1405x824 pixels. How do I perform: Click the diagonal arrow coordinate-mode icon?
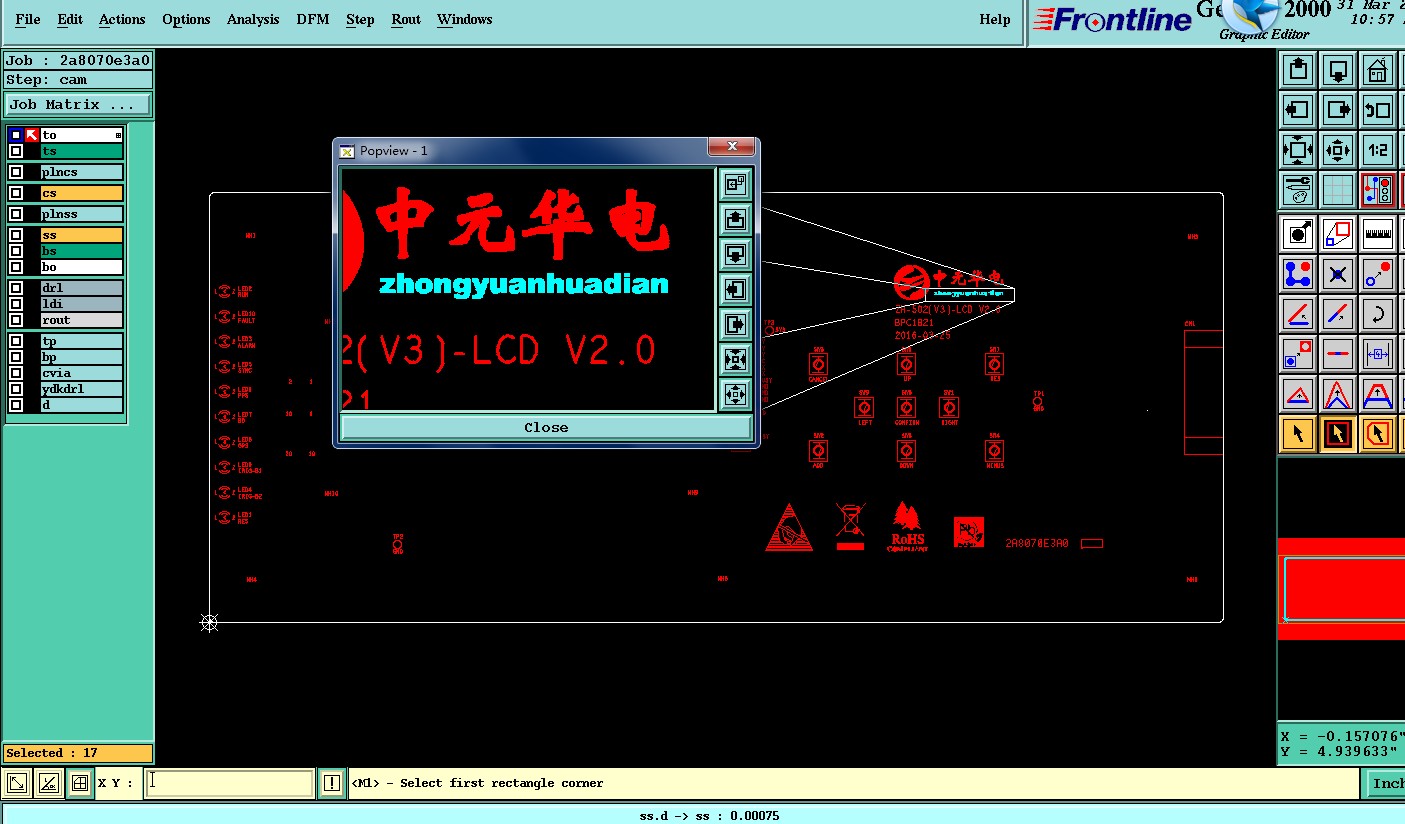pyautogui.click(x=16, y=783)
